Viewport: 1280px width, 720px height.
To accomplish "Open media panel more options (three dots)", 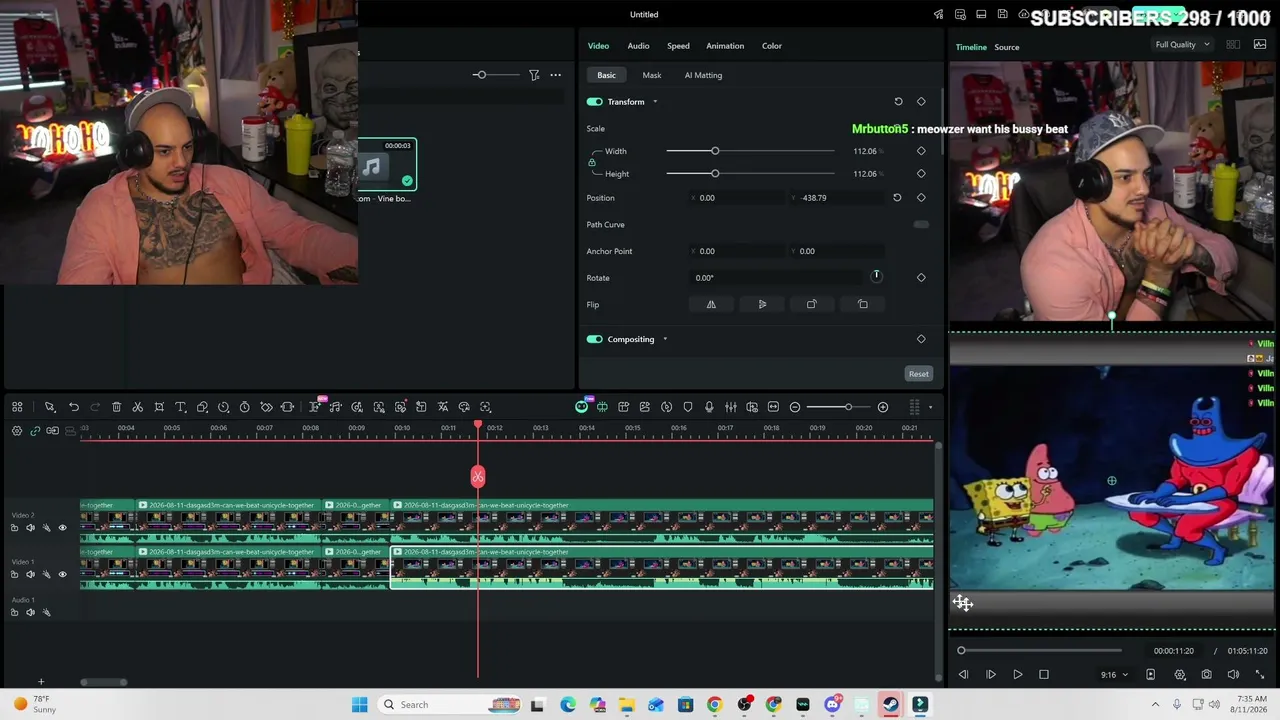I will pos(556,75).
